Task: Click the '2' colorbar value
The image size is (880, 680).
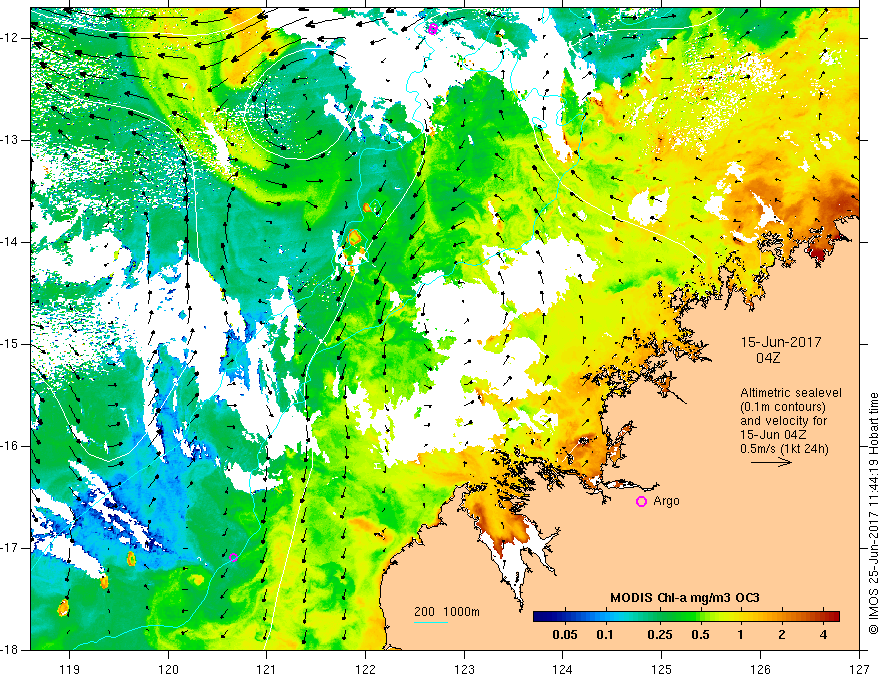Action: click(x=782, y=635)
